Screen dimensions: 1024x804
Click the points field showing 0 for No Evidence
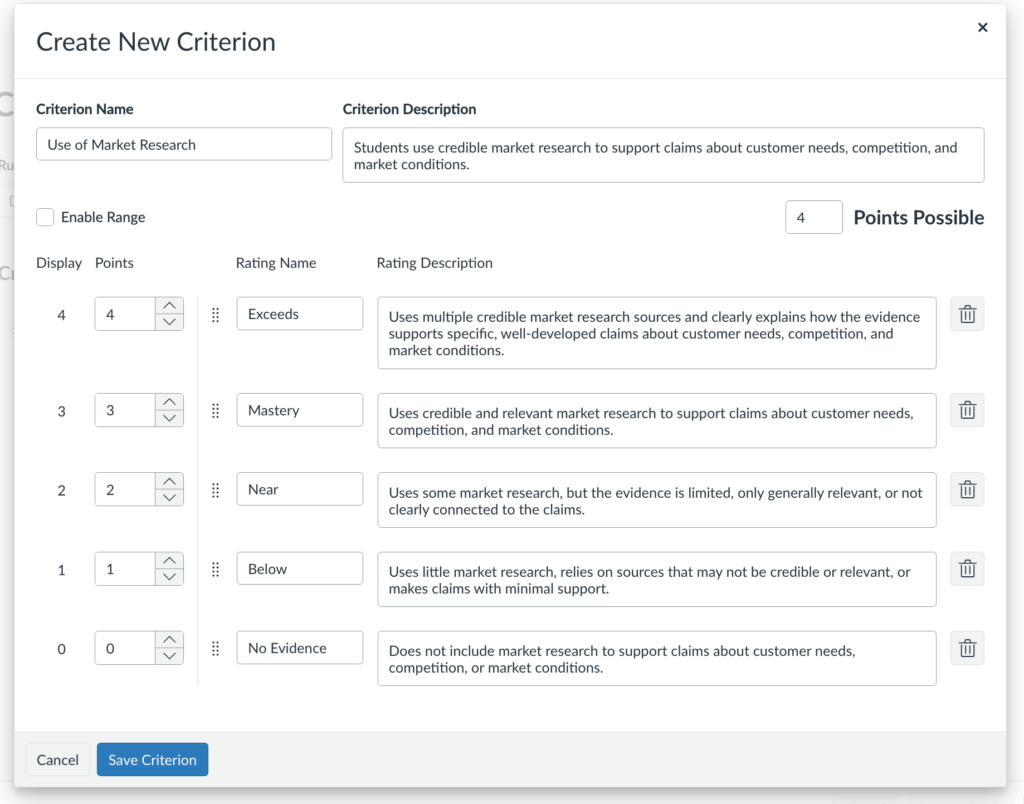[125, 648]
